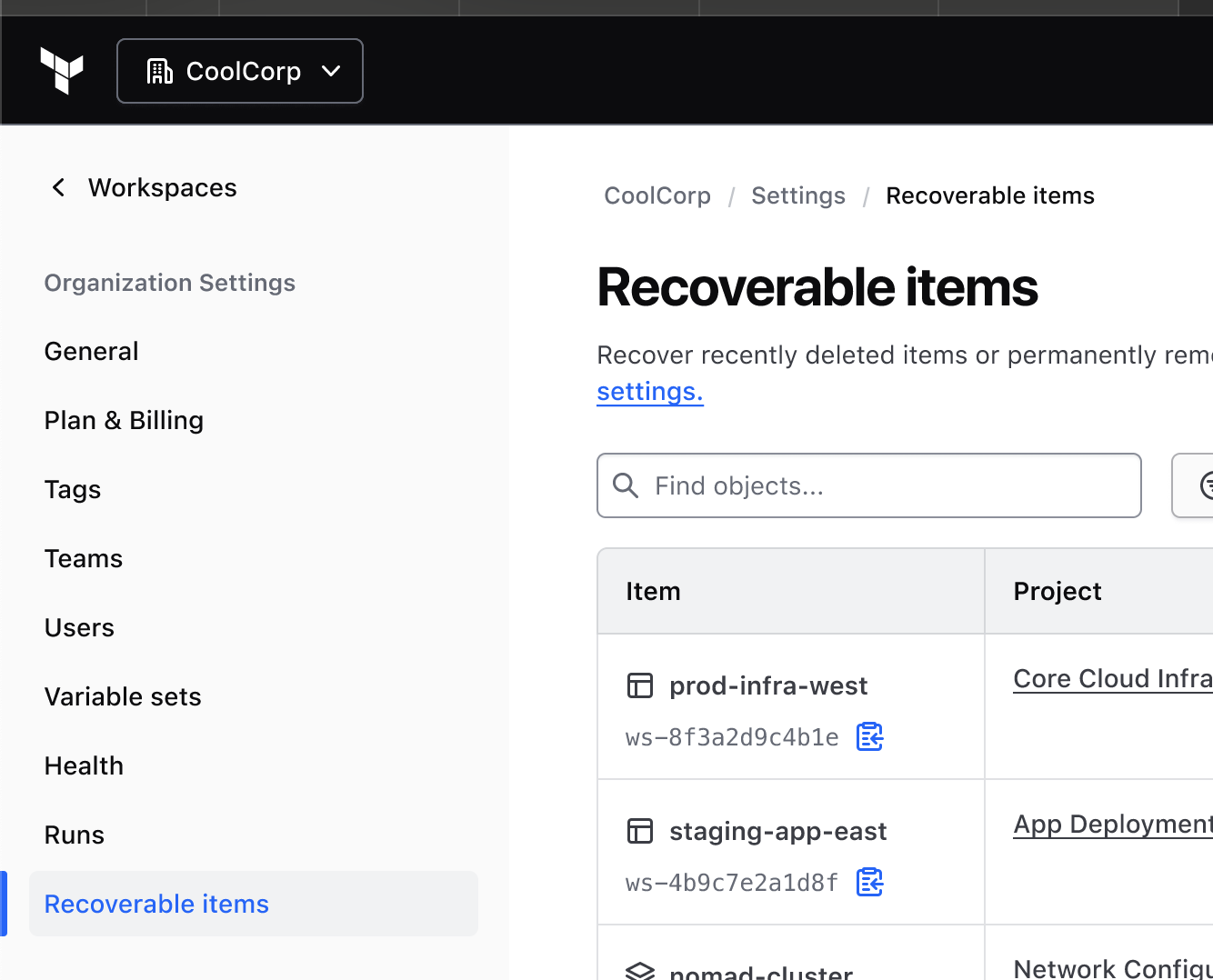Copy the prod-infra-west workspace ID
Viewport: 1213px width, 980px height.
point(869,736)
